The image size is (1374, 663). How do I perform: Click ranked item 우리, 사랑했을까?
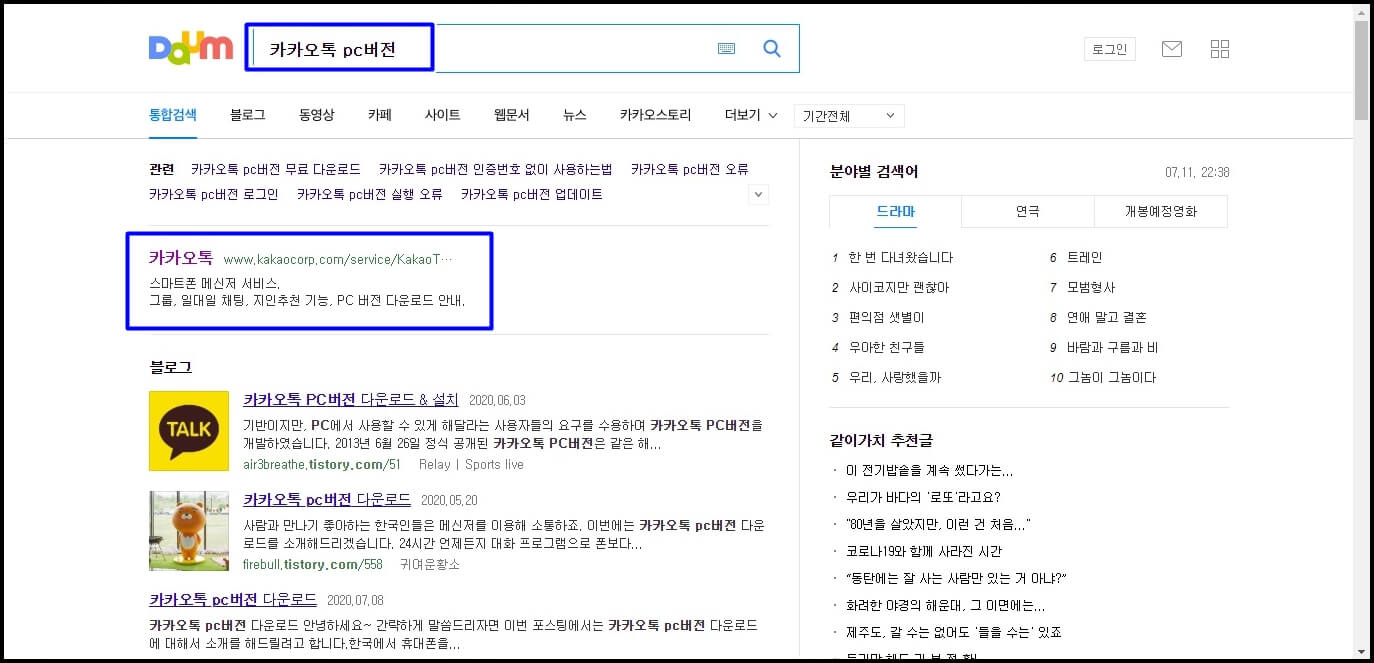894,377
